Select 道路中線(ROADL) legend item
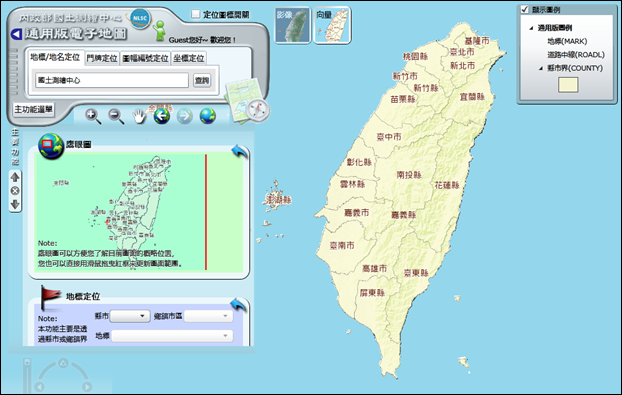Screen dimensions: 622x395 [576, 55]
